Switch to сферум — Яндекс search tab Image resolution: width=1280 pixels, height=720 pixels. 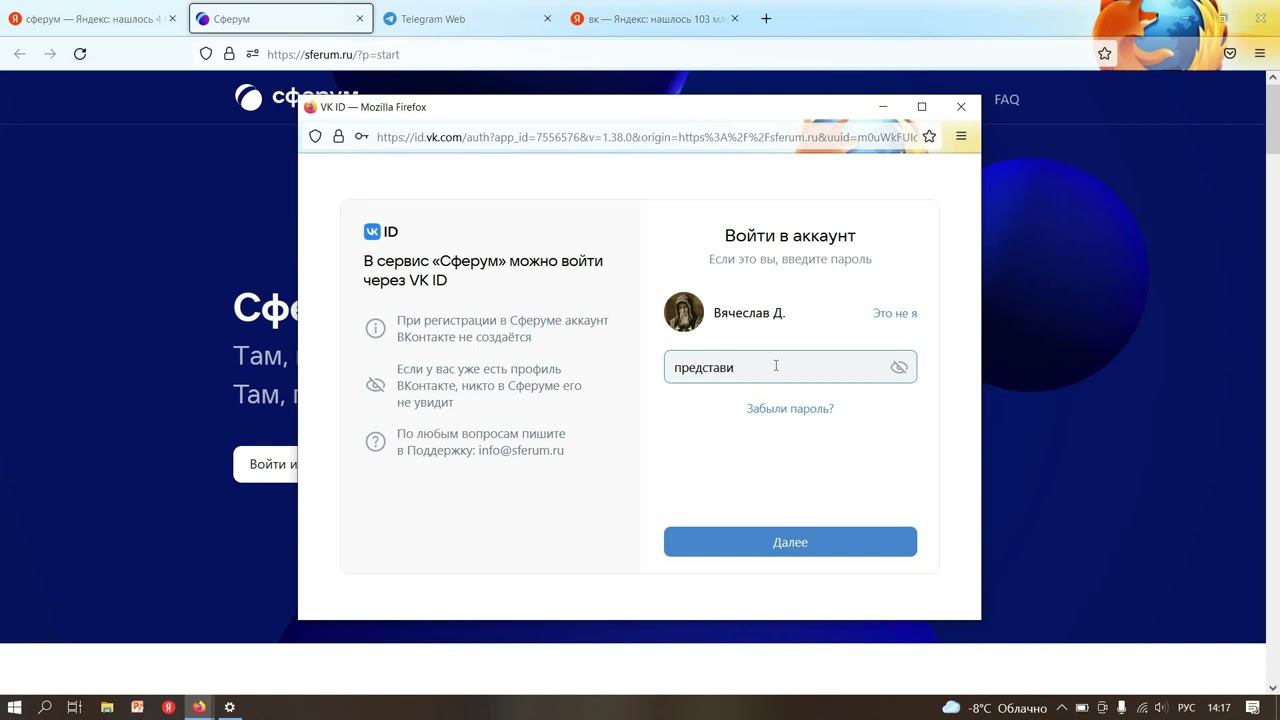click(92, 18)
